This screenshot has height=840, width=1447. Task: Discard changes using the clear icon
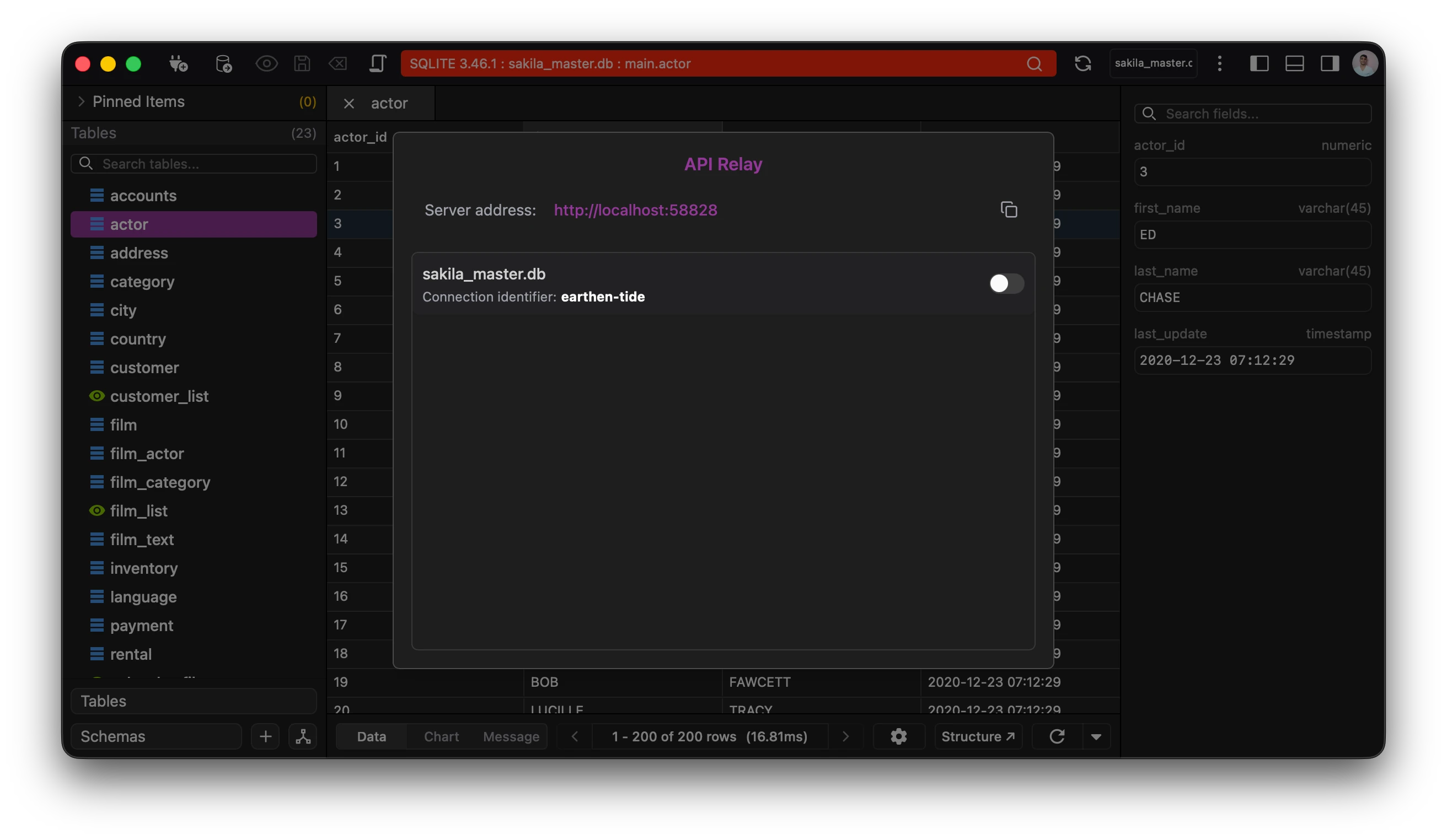pos(338,64)
